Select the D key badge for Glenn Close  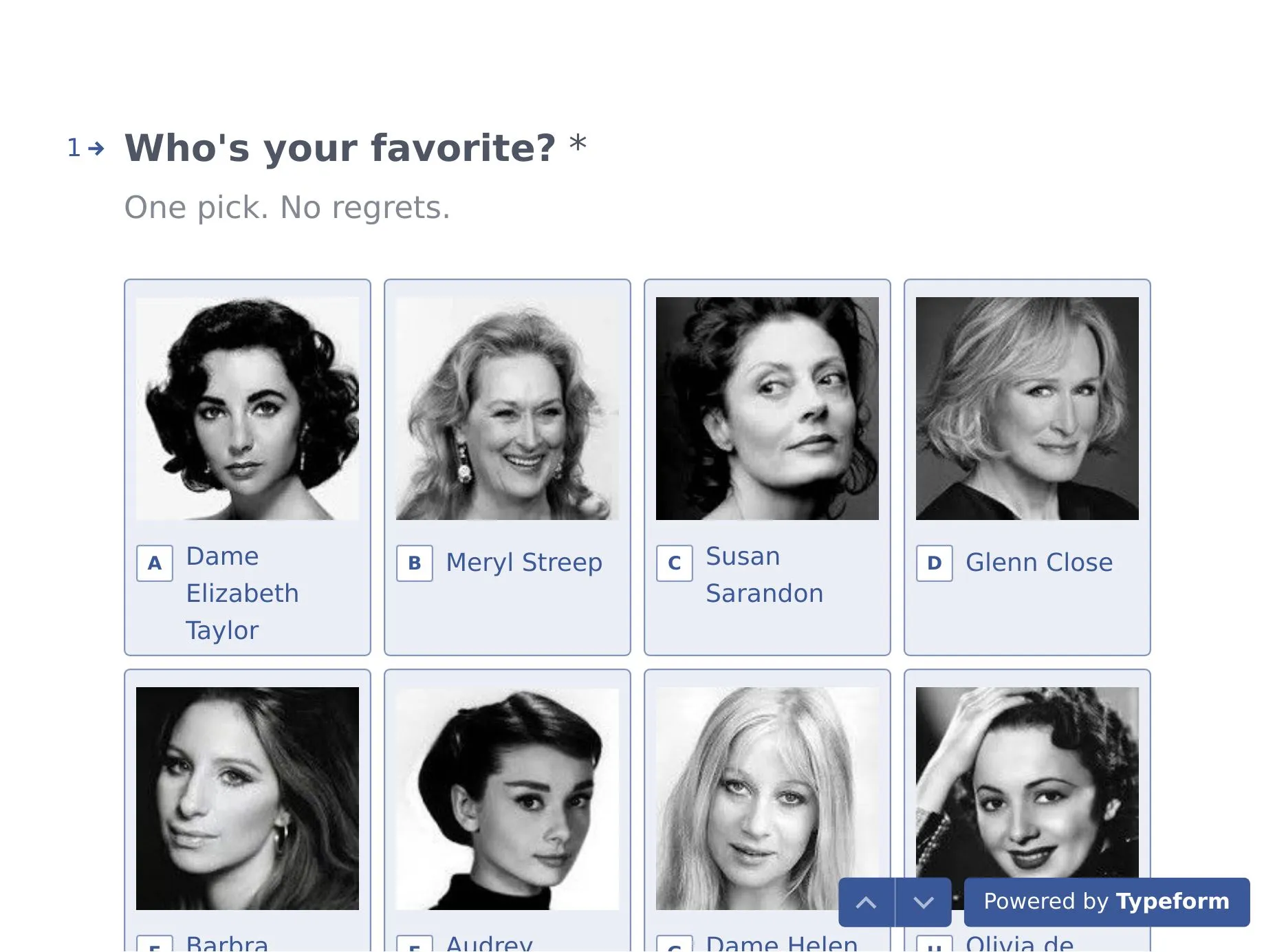(935, 563)
